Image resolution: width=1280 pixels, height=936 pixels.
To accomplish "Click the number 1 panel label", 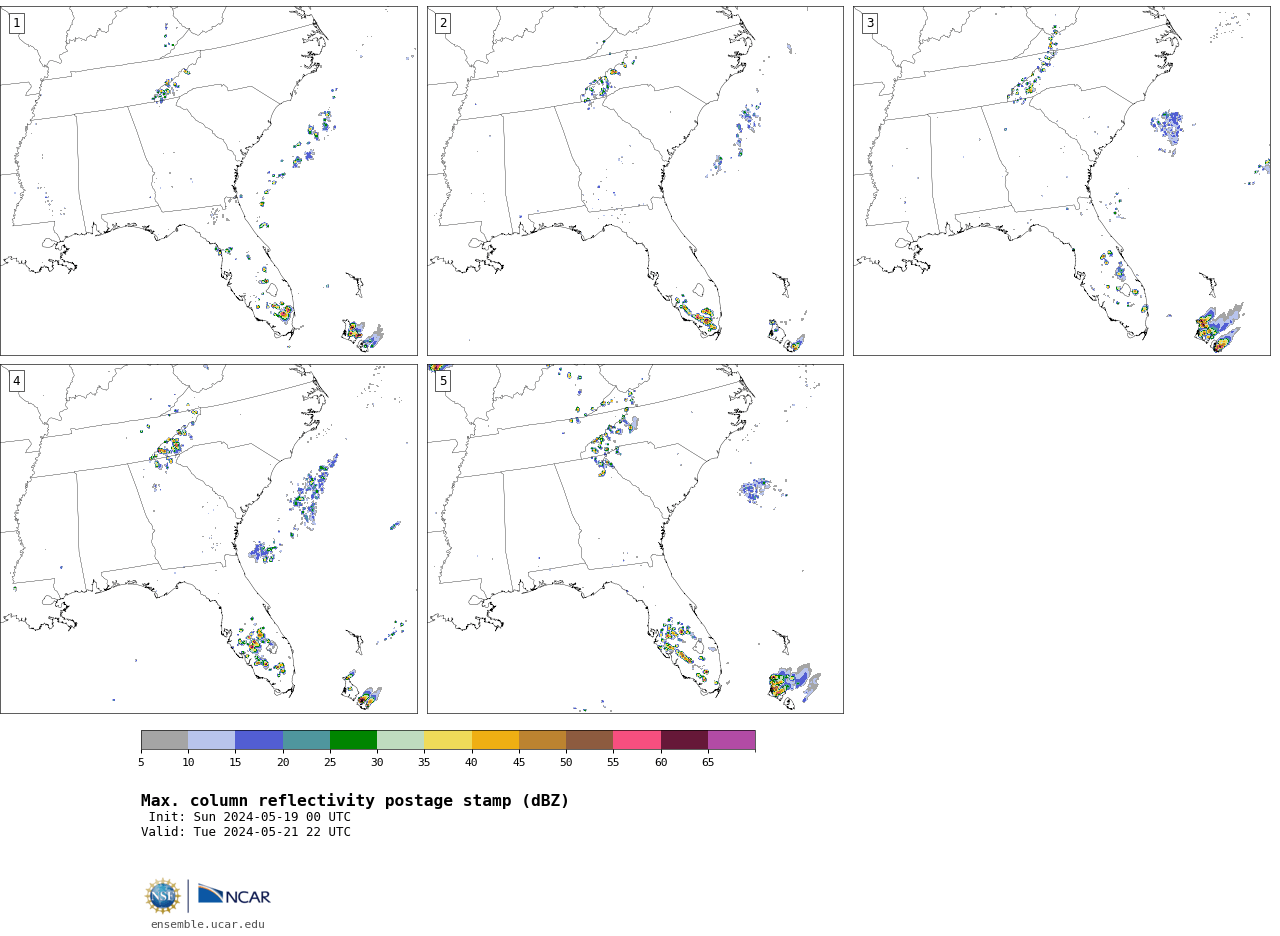I will (16, 23).
